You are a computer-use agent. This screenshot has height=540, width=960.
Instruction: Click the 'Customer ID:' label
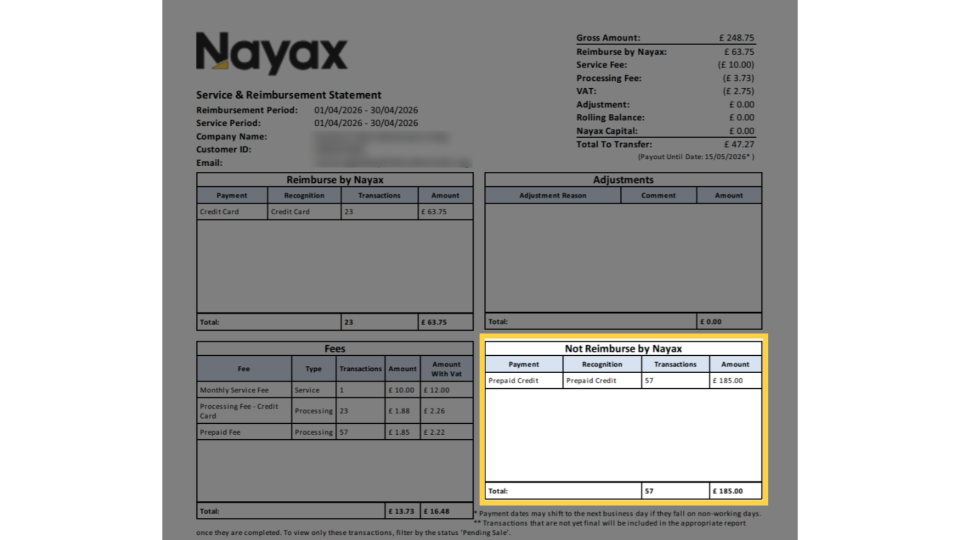pyautogui.click(x=223, y=149)
